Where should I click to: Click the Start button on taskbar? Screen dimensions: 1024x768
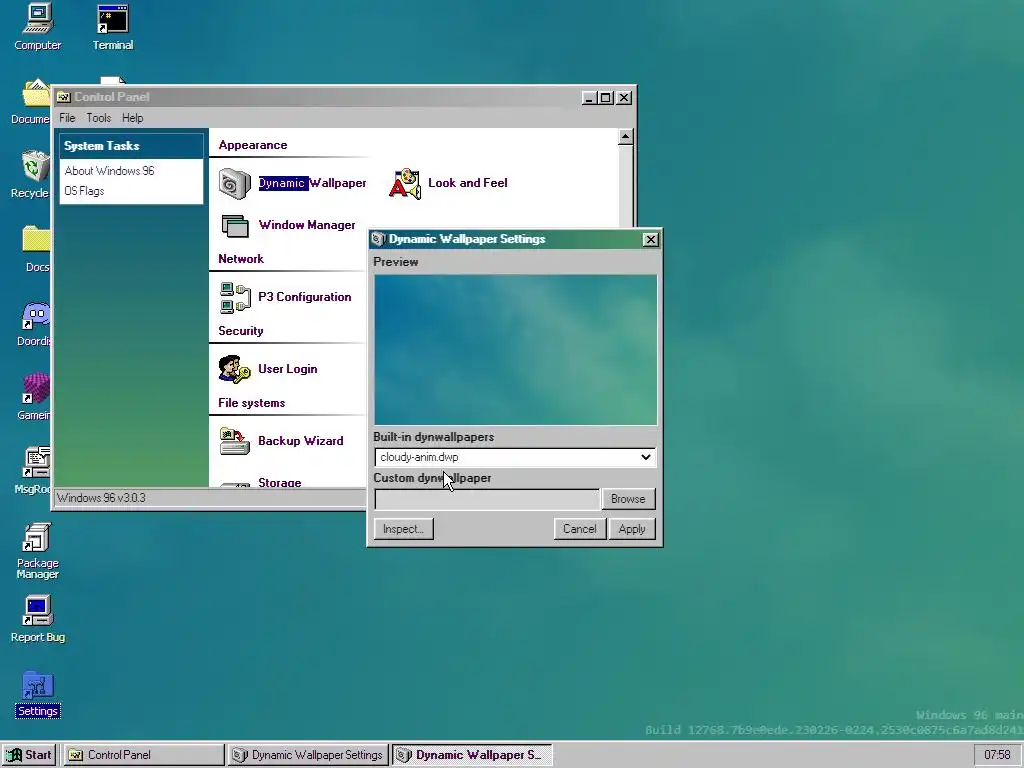point(29,755)
